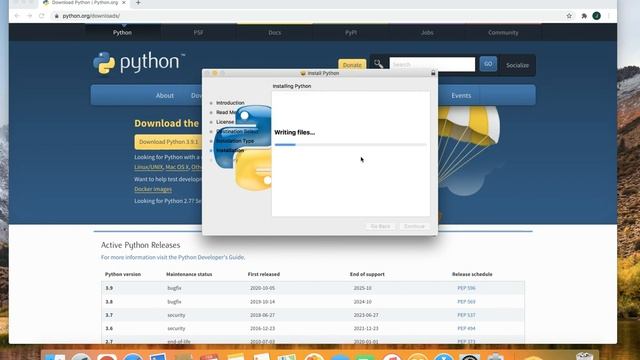This screenshot has width=640, height=360.
Task: Select the Download Python | Python.org tab
Action: click(84, 3)
